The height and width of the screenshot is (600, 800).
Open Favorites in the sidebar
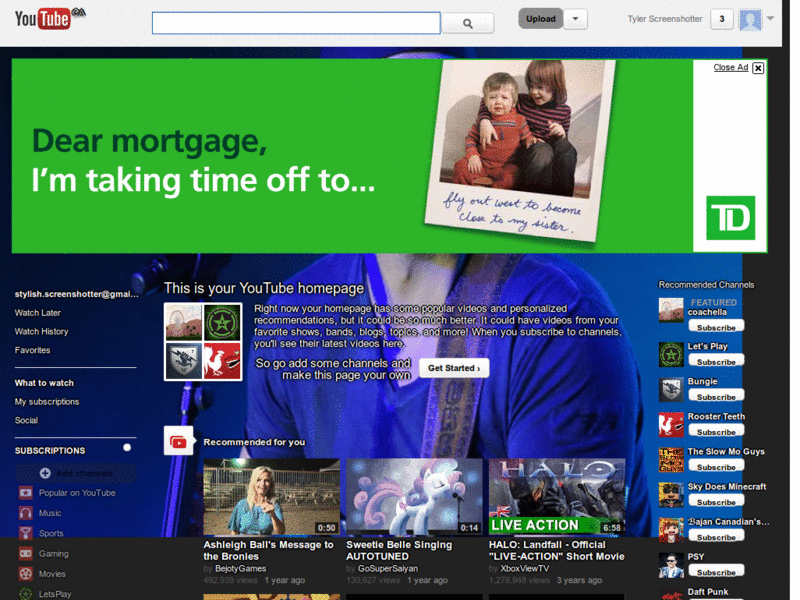33,350
